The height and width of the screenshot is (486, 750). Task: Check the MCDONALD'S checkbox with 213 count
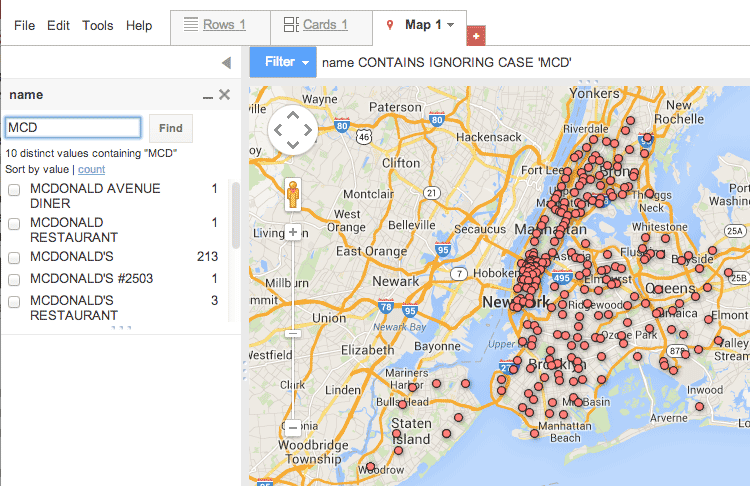[x=14, y=258]
